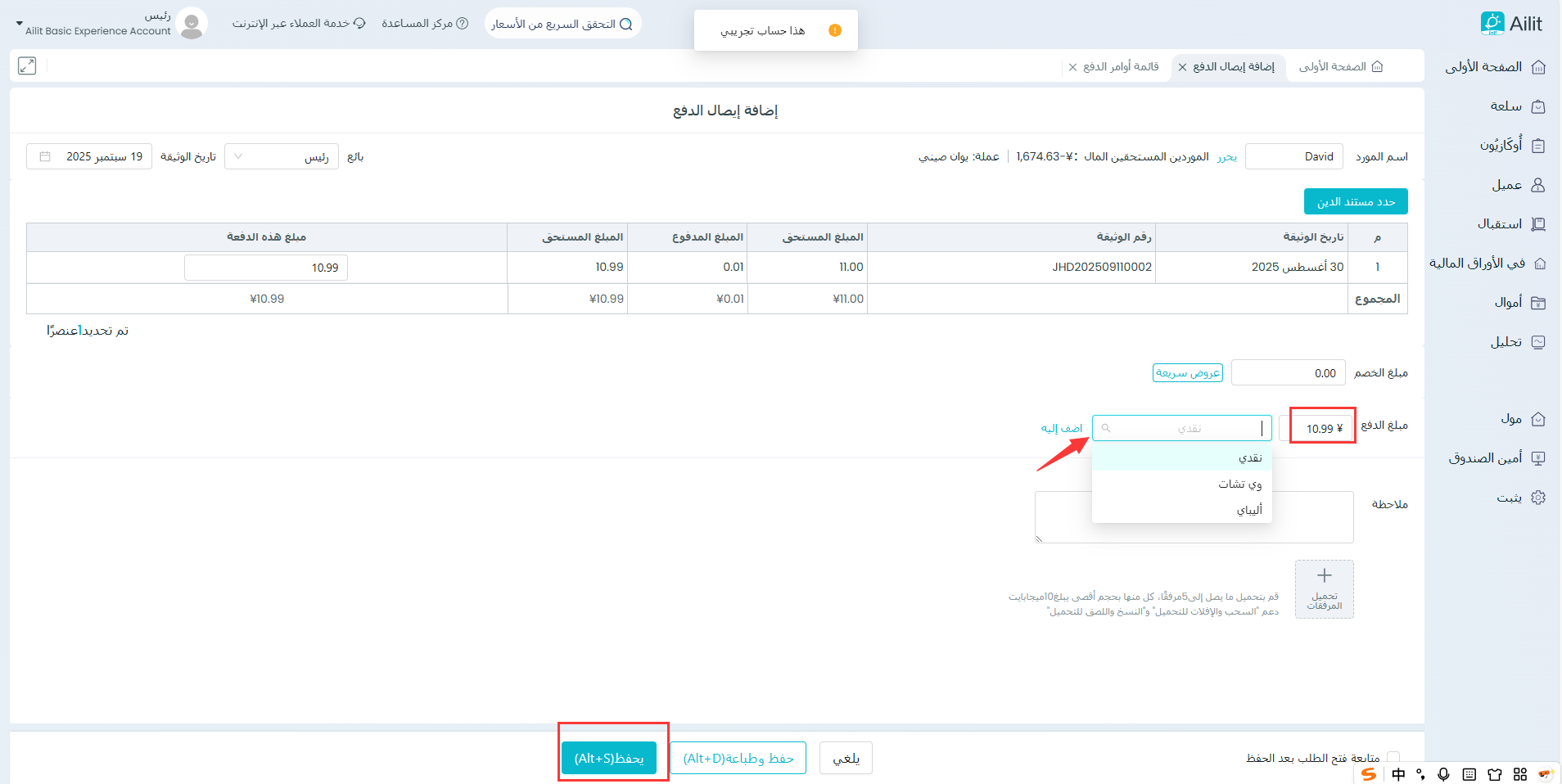Click the اضف إليه link
This screenshot has height=784, width=1562.
(x=1061, y=428)
